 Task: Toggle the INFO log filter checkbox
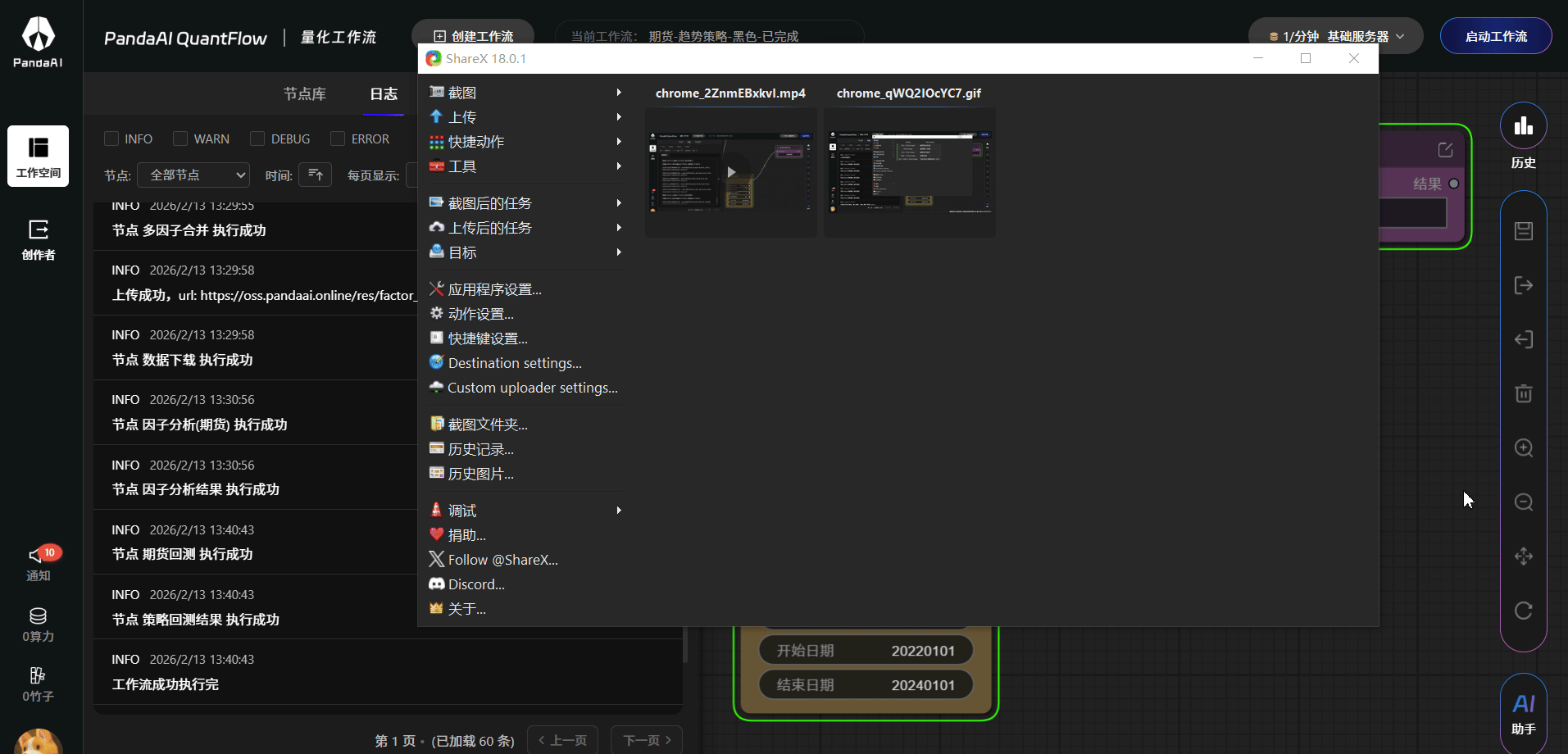coord(111,139)
